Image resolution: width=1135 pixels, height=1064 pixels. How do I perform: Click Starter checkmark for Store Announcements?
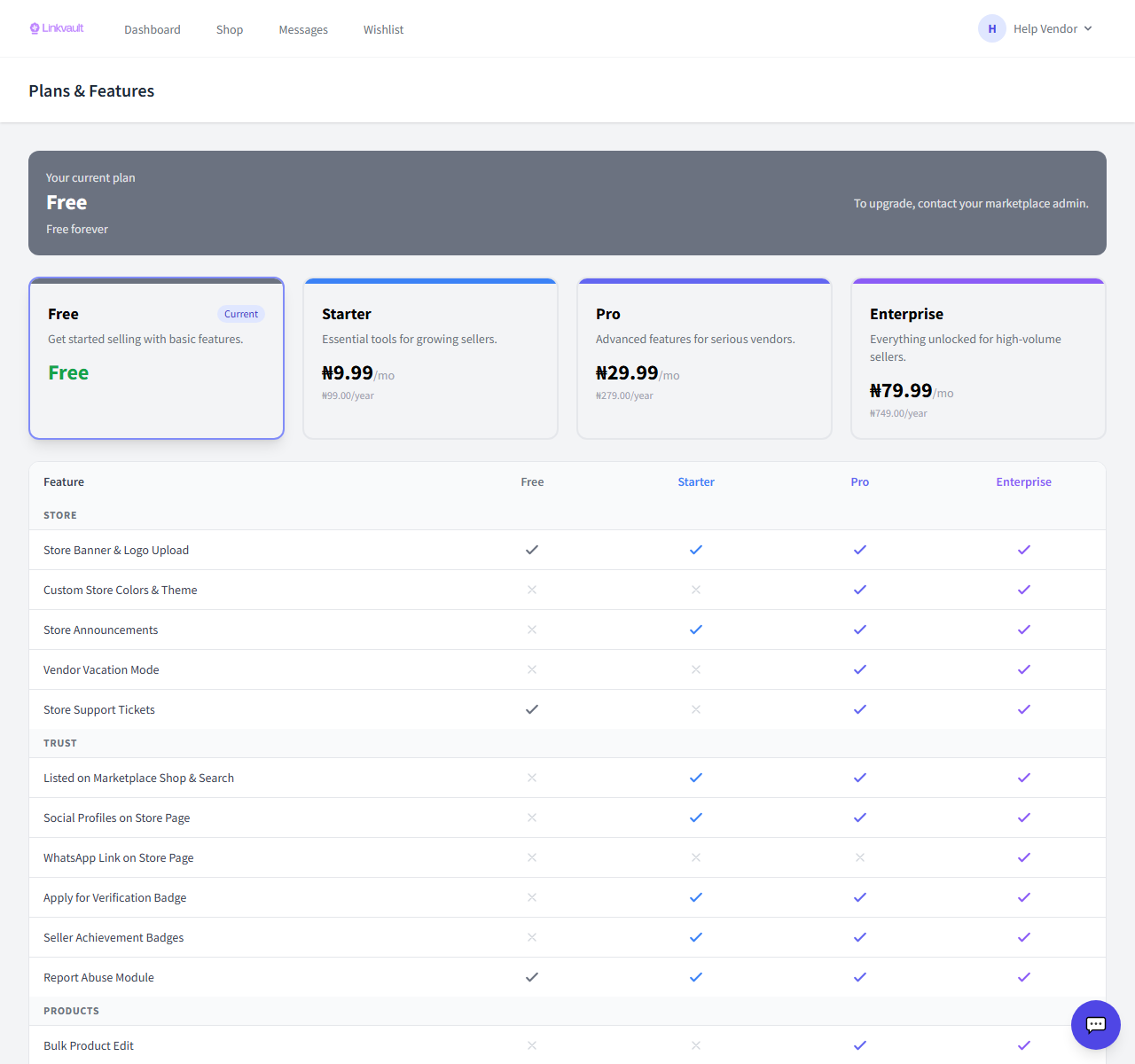(696, 630)
